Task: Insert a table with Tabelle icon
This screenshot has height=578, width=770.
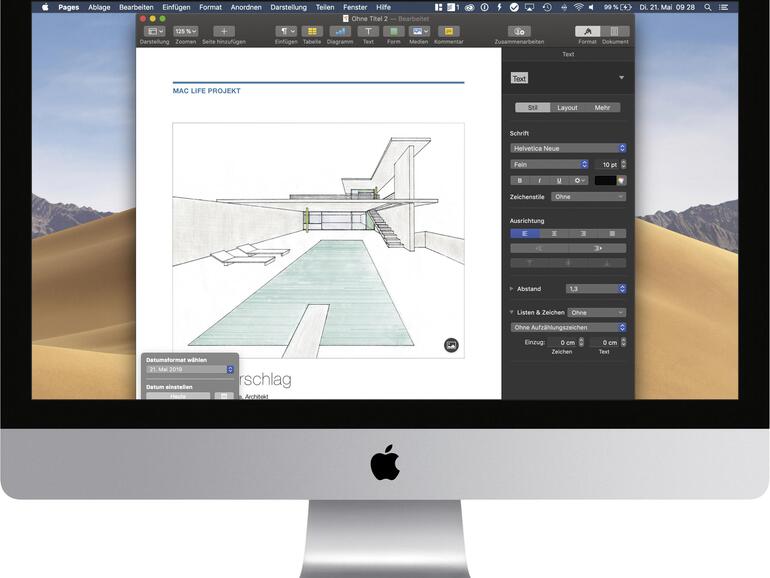Action: (312, 31)
